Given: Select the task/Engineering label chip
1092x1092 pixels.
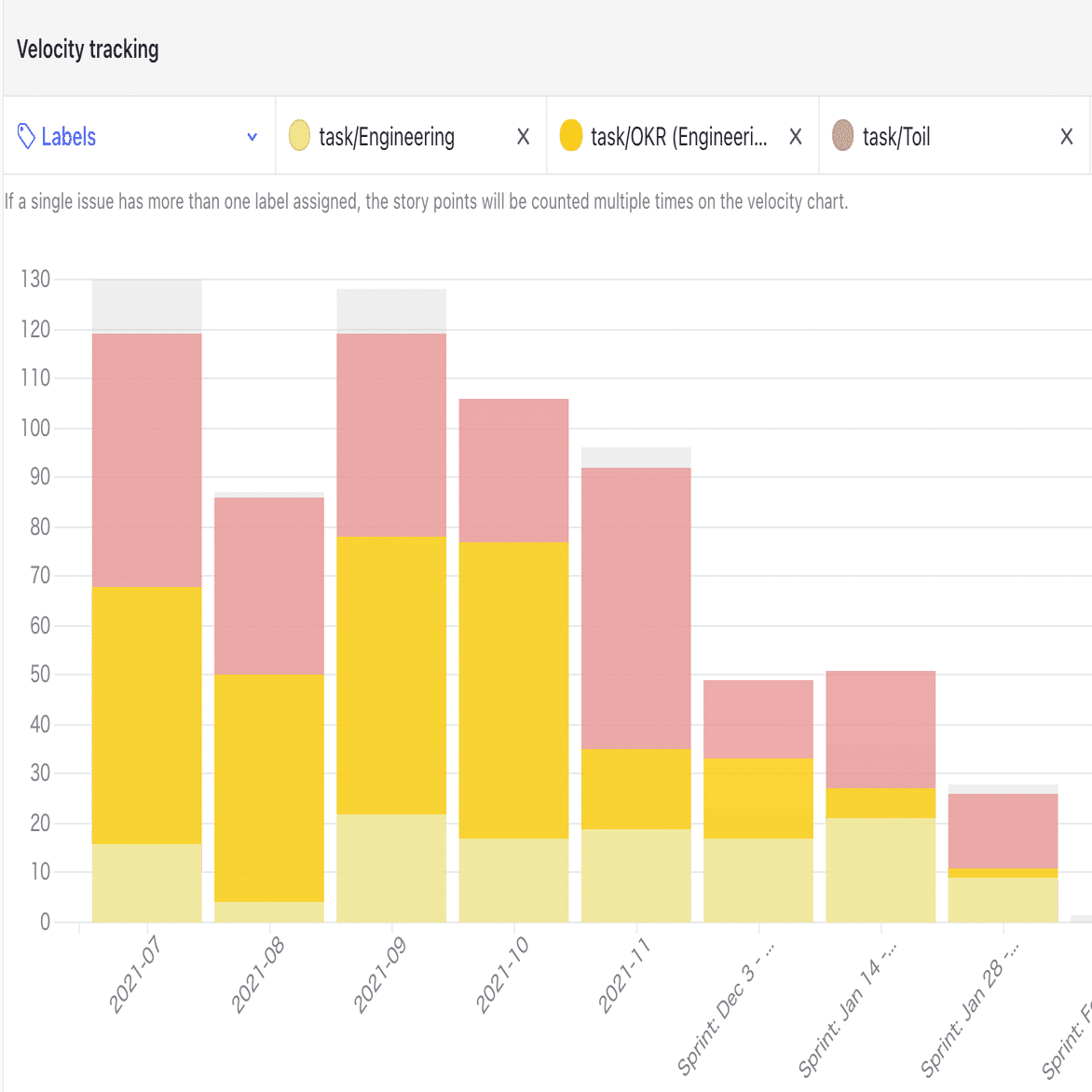Looking at the screenshot, I should point(387,136).
